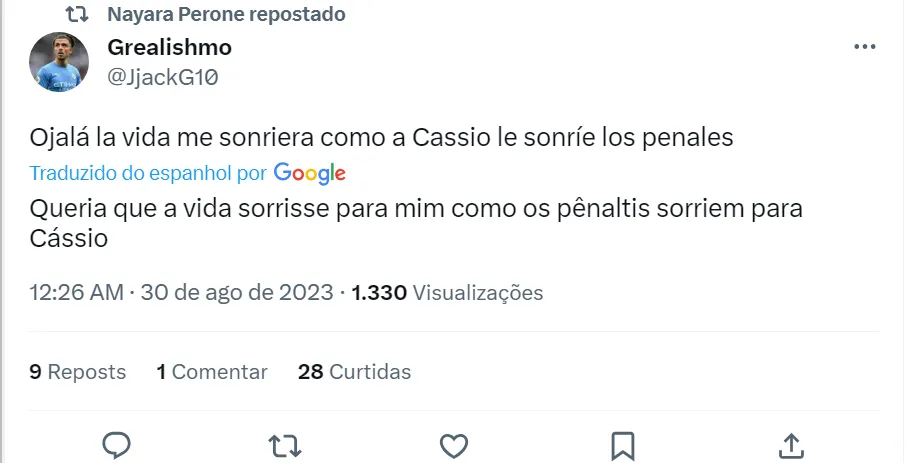View the 9 Reposts list

tap(78, 372)
